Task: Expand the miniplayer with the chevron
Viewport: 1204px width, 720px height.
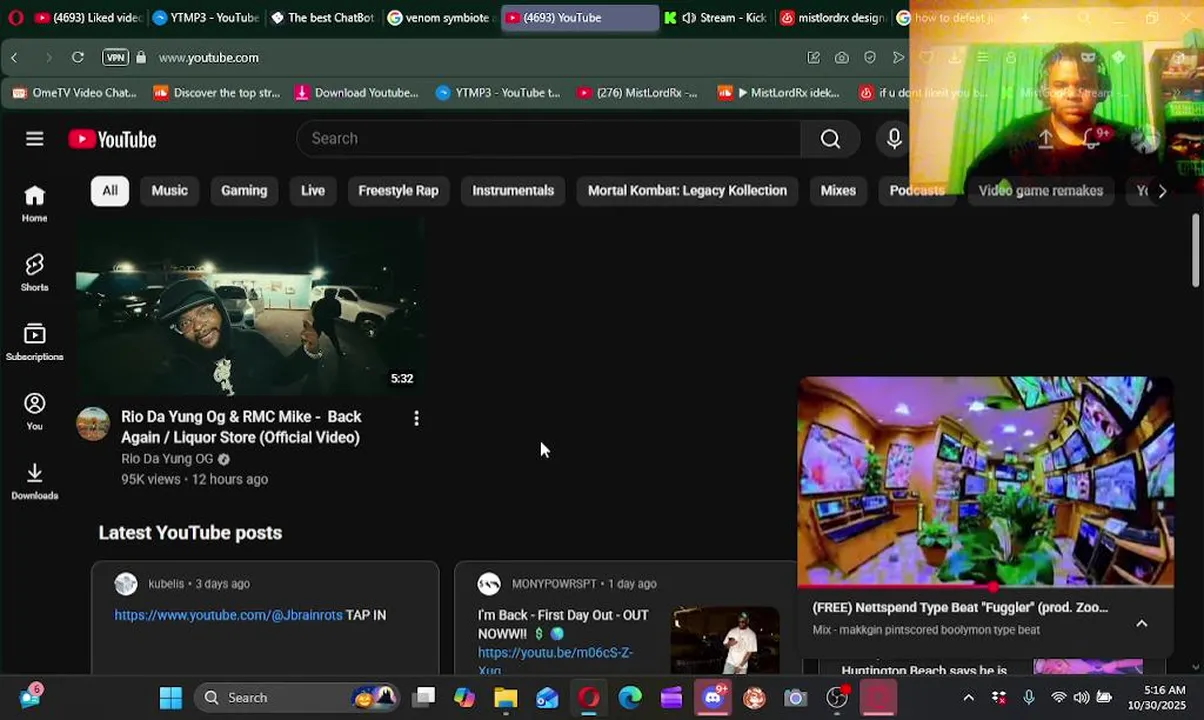Action: click(1141, 623)
